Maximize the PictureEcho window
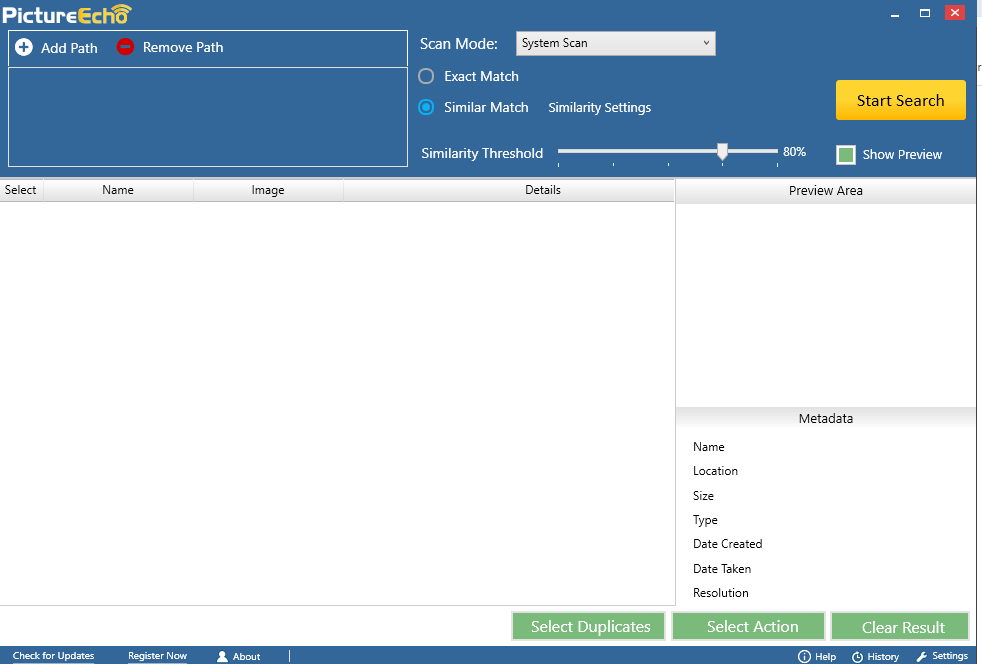This screenshot has width=982, height=664. (925, 13)
